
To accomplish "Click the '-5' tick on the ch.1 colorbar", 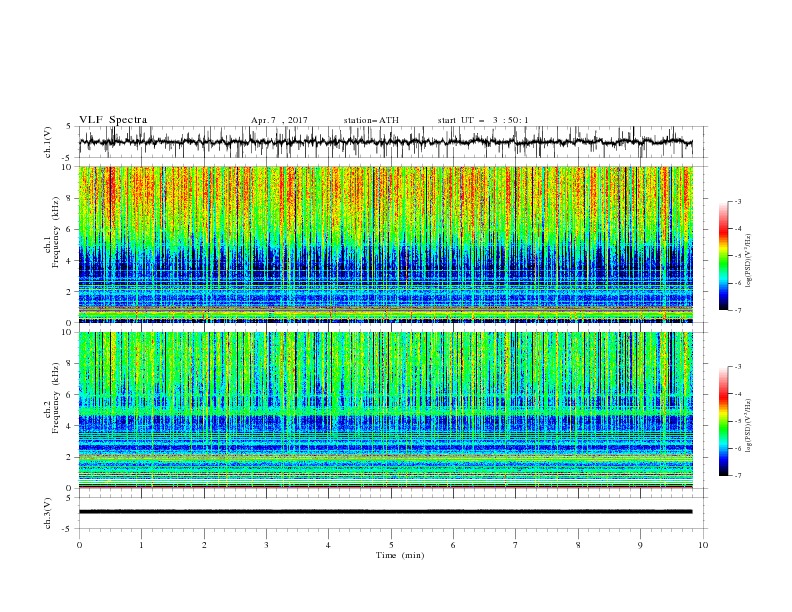I will click(738, 256).
